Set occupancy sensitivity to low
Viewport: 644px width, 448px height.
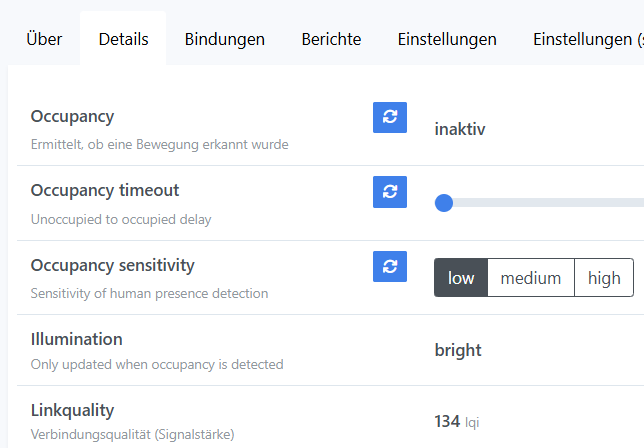tap(461, 278)
